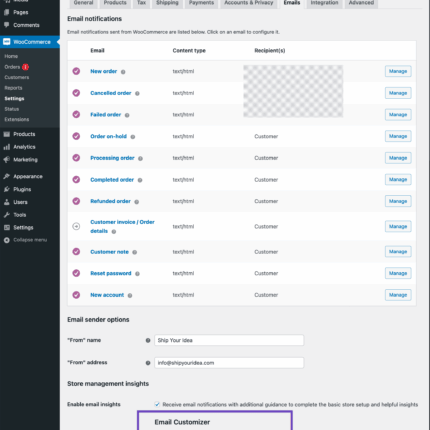Screen dimensions: 430x430
Task: Click help icon next to "From" name
Action: pyautogui.click(x=148, y=340)
